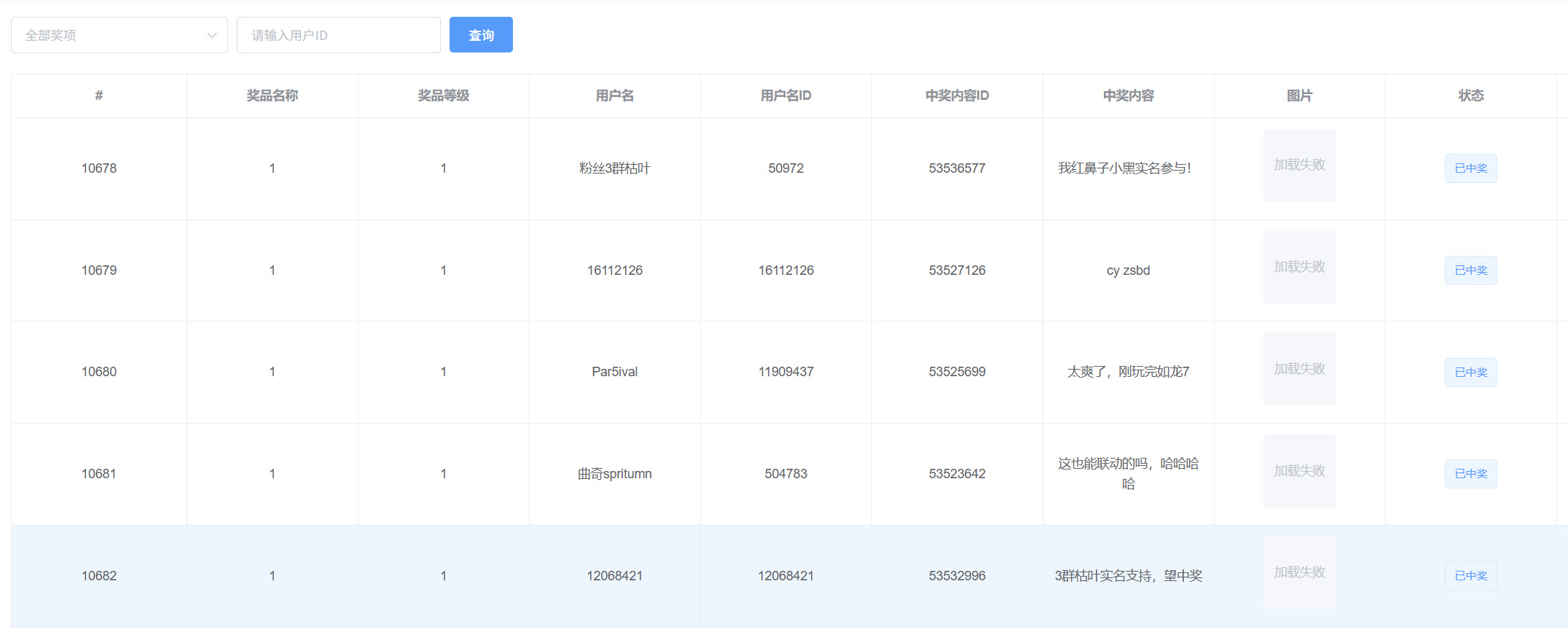This screenshot has height=635, width=1568.
Task: Click the 查询 search button
Action: [481, 35]
